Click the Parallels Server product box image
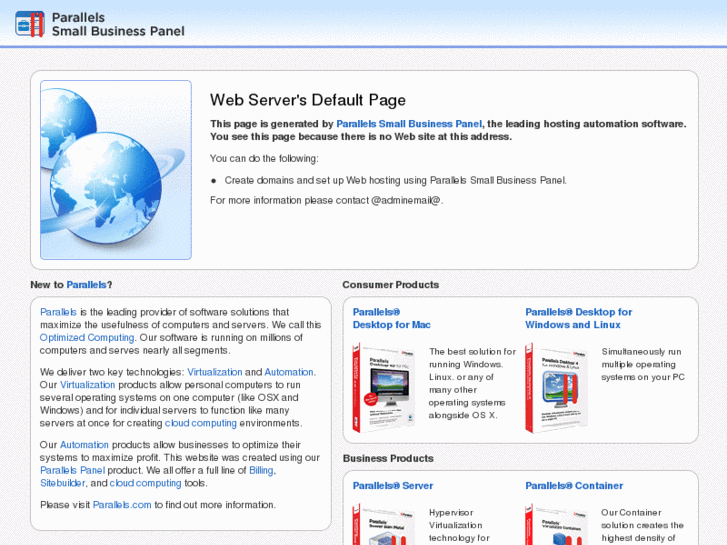Image resolution: width=727 pixels, height=545 pixels. 384,524
